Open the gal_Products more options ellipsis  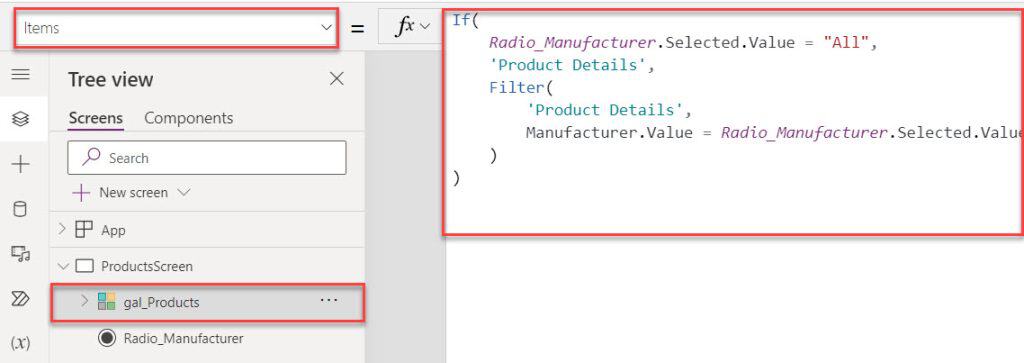coord(328,300)
